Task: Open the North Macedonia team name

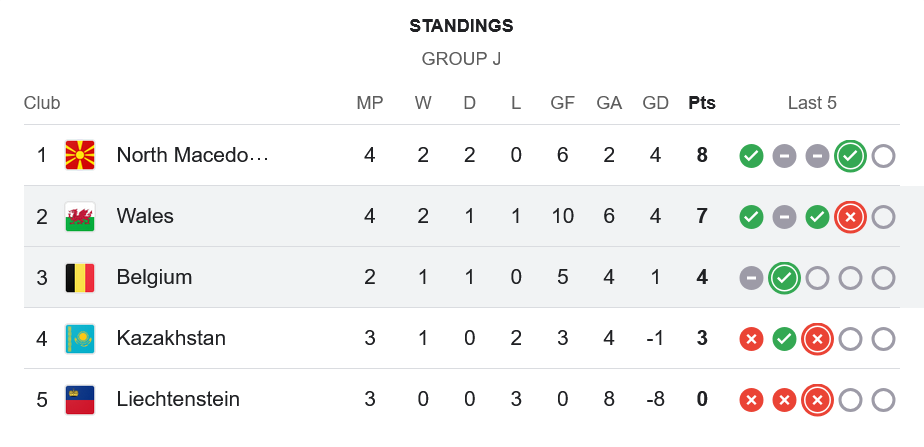Action: click(193, 155)
